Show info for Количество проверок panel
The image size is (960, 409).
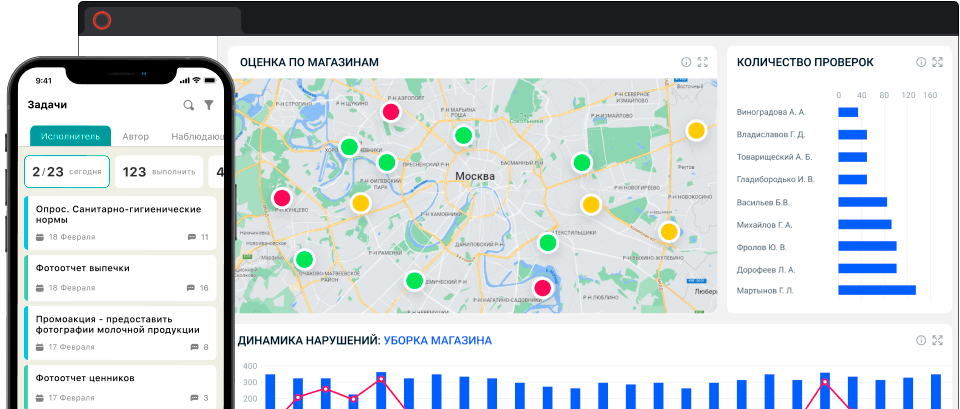(921, 62)
